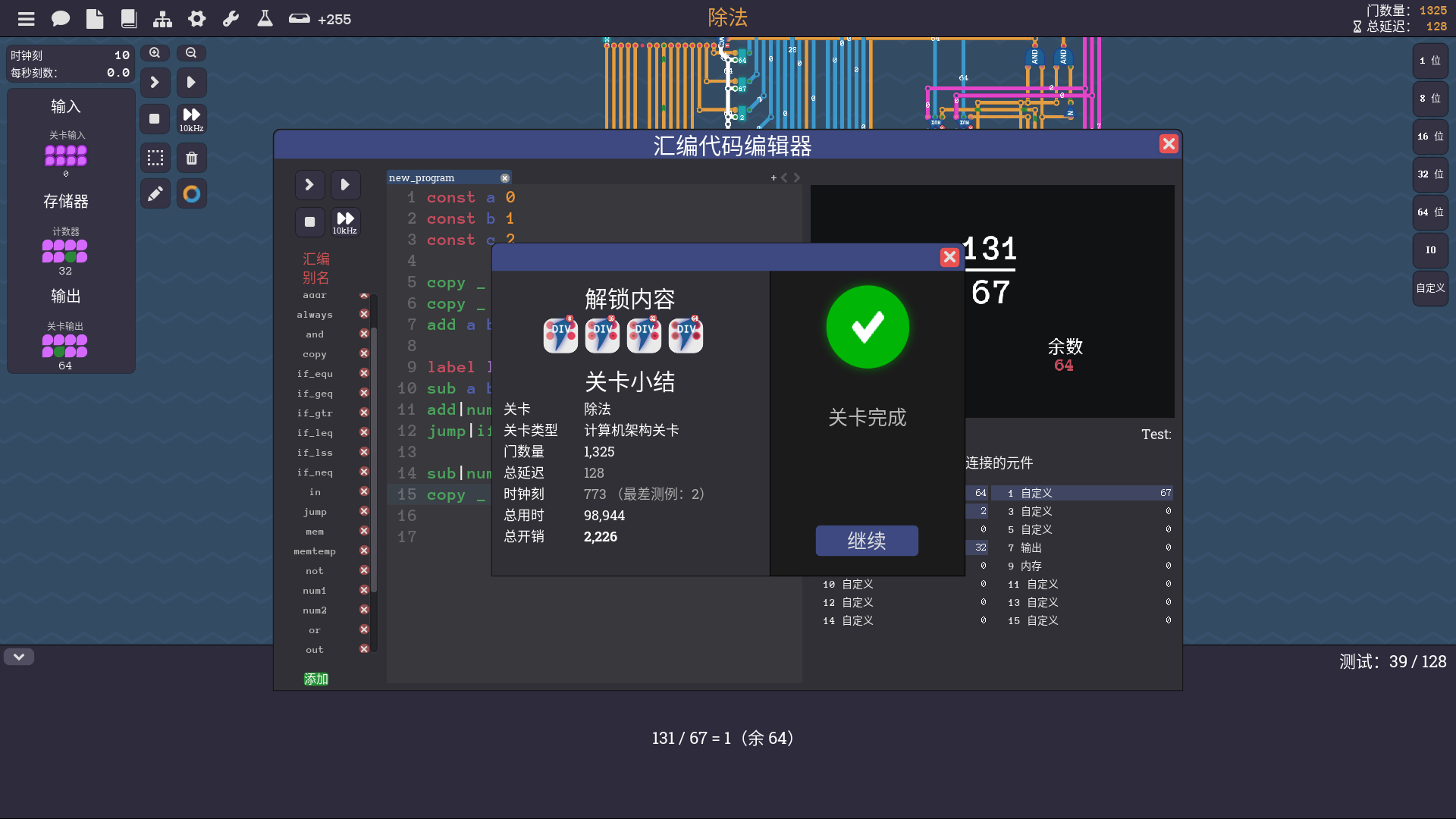The image size is (1456, 819).
Task: Open the IO component category
Action: pos(1430,250)
